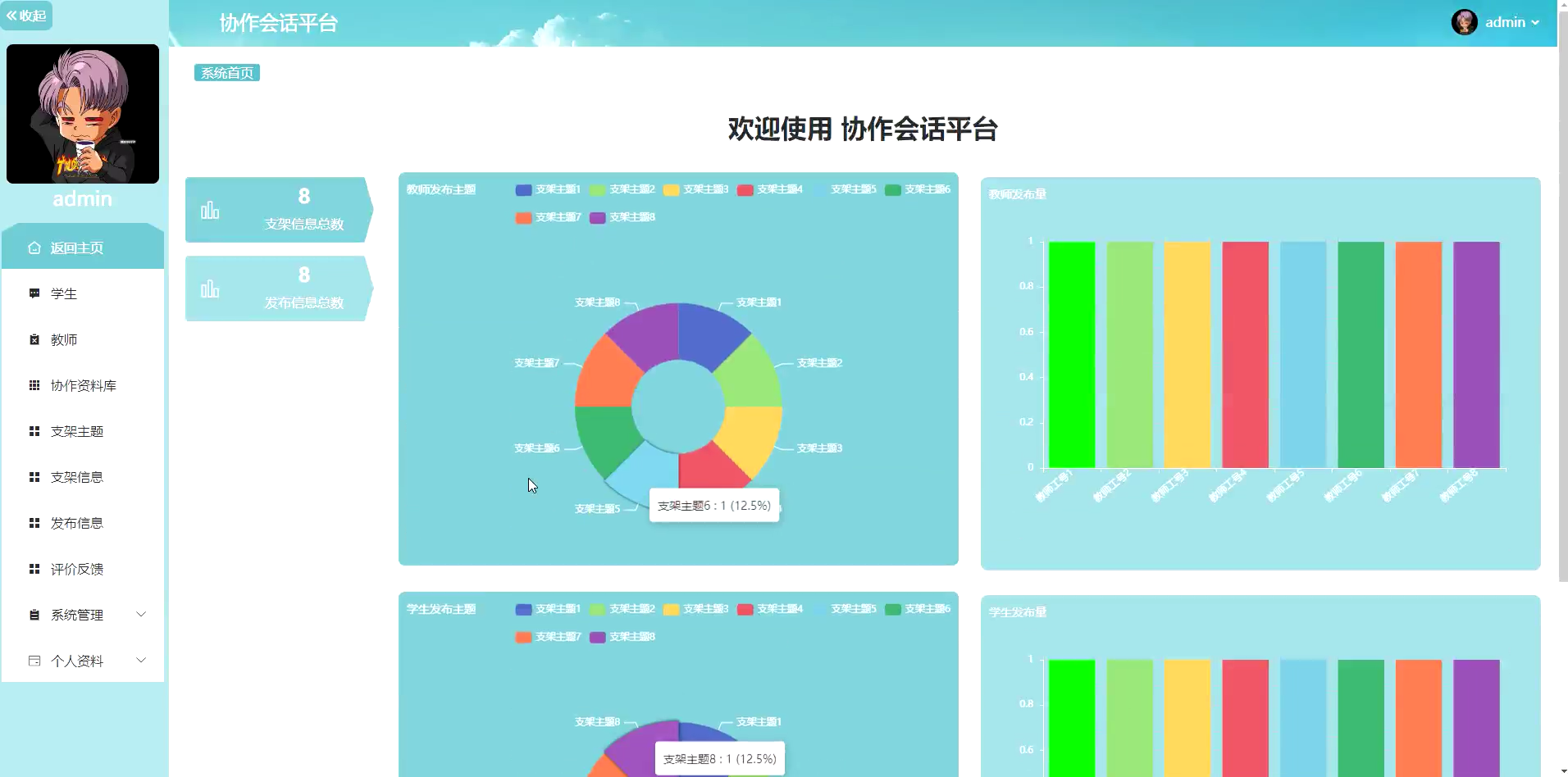Click the purple 教师工号8 bar in 教师发布量

click(x=1476, y=354)
